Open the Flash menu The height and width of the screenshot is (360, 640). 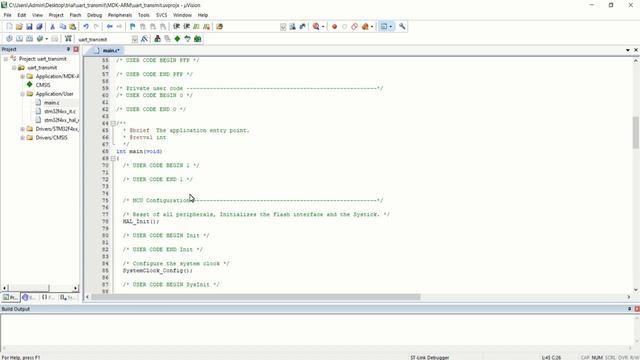(75, 15)
